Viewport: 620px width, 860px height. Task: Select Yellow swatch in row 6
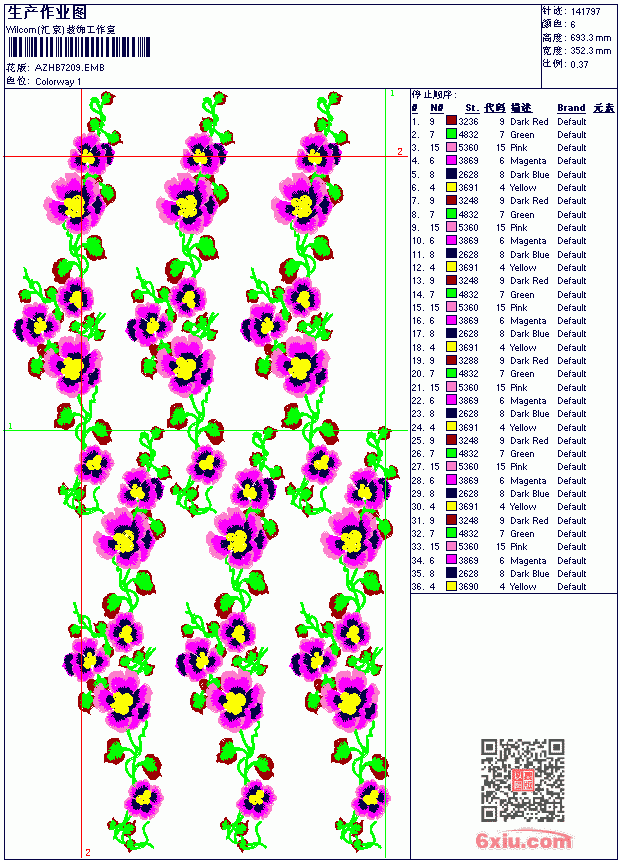coord(451,188)
